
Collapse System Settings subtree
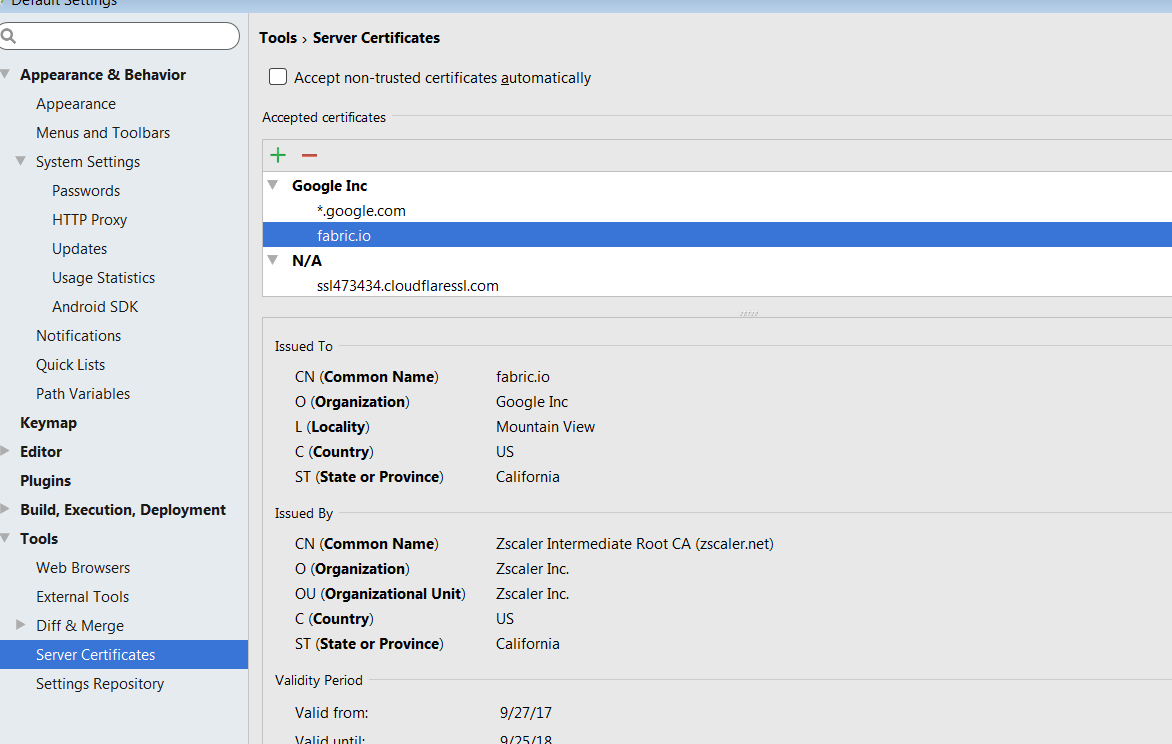(x=21, y=161)
